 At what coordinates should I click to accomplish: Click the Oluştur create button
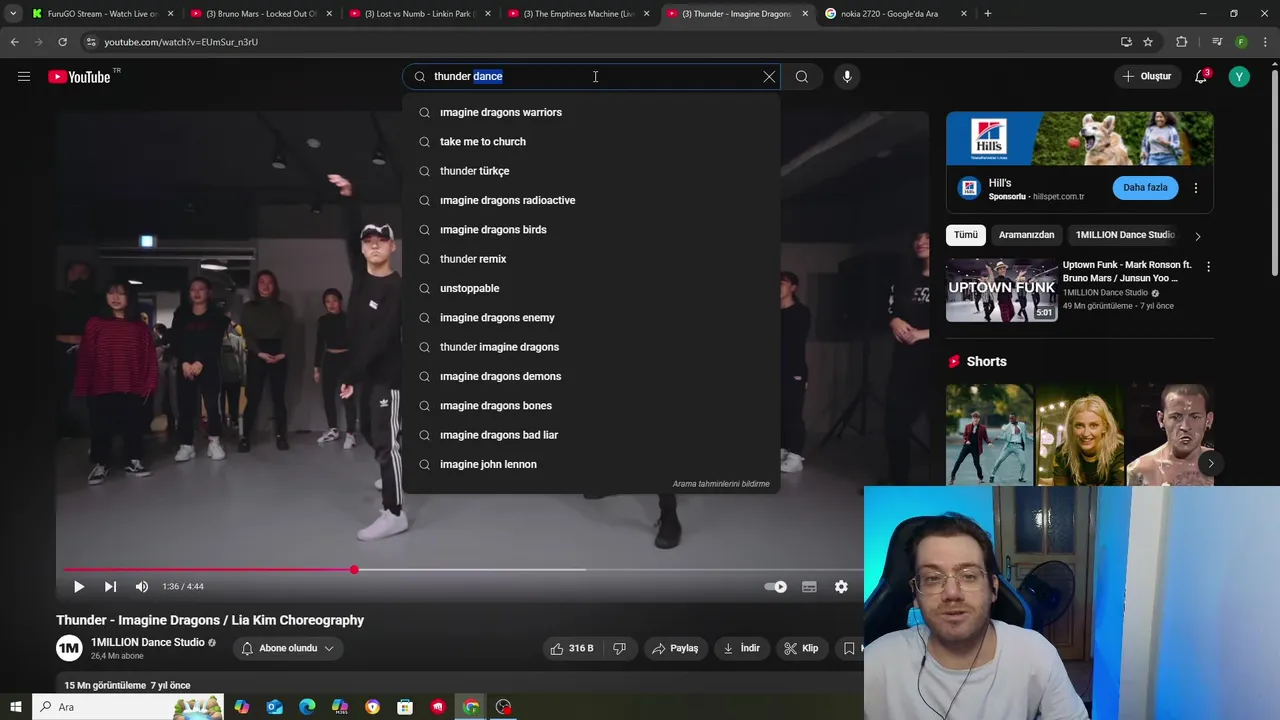(1146, 77)
